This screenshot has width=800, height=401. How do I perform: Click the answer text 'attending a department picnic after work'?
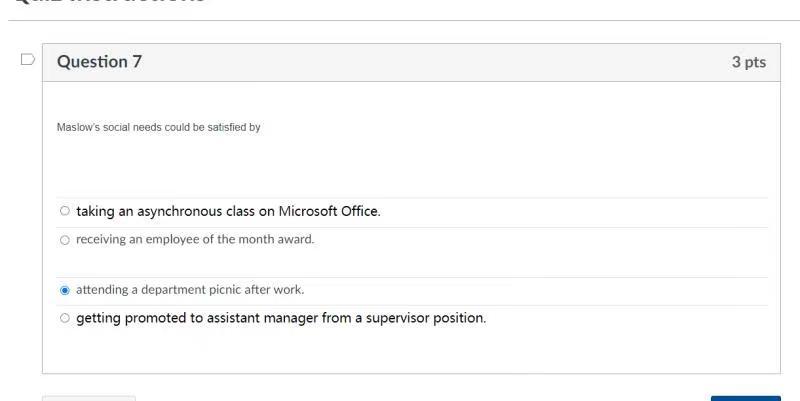[x=190, y=290]
